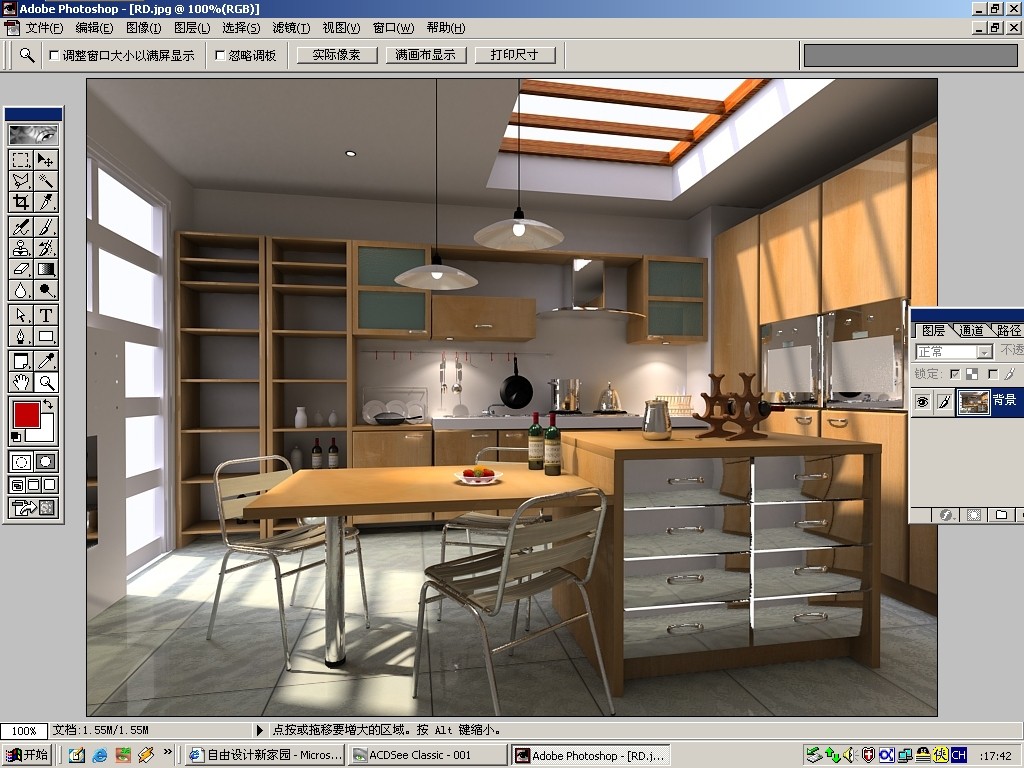This screenshot has height=768, width=1024.
Task: Select the Clone Stamp tool
Action: [21, 248]
